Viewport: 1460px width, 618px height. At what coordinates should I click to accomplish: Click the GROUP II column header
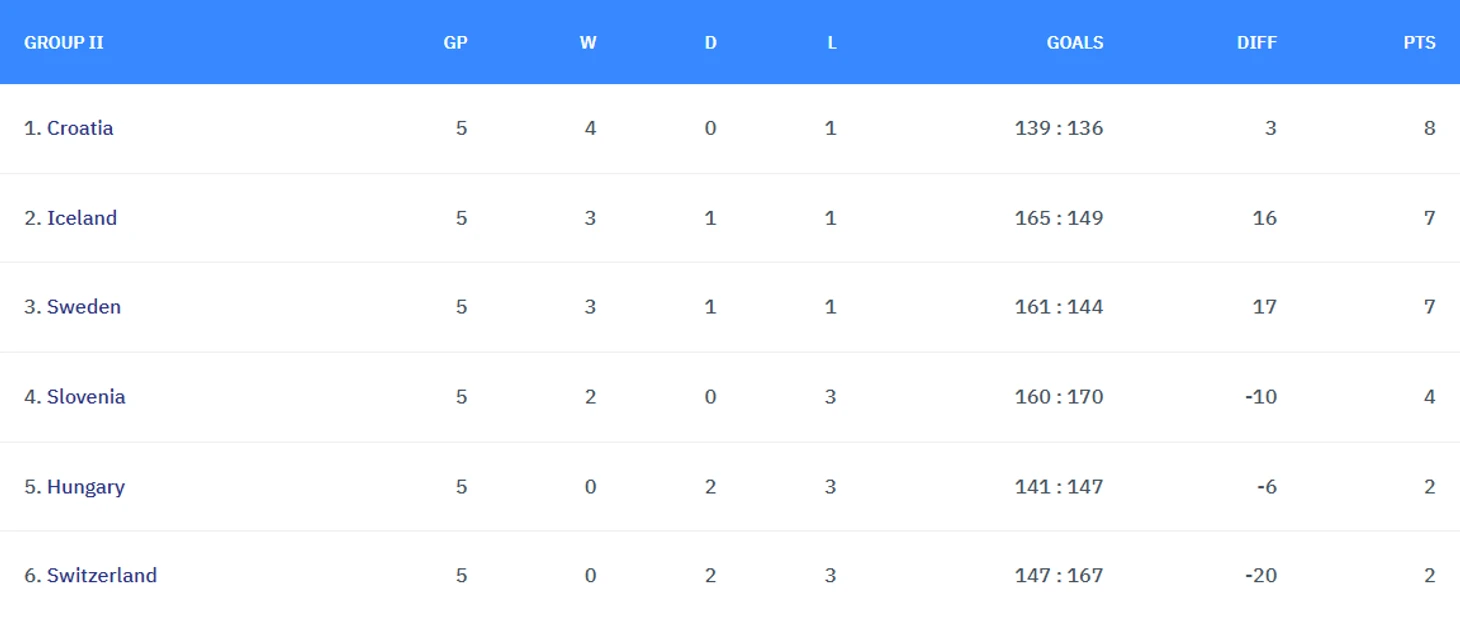pyautogui.click(x=64, y=43)
